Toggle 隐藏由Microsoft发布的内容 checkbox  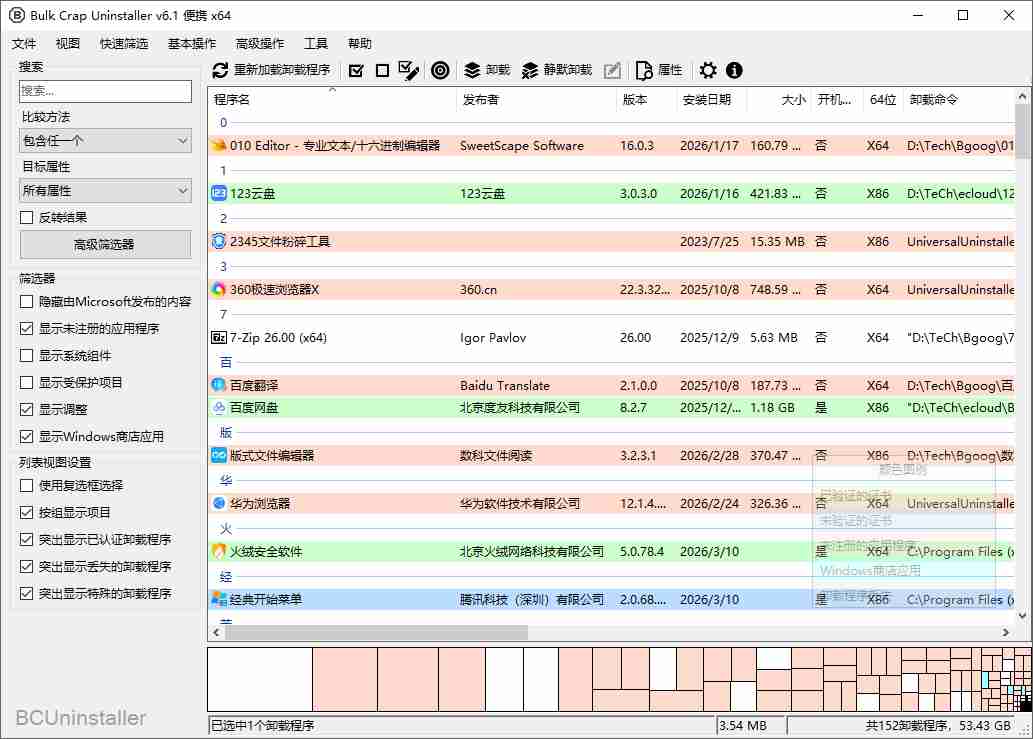point(27,301)
